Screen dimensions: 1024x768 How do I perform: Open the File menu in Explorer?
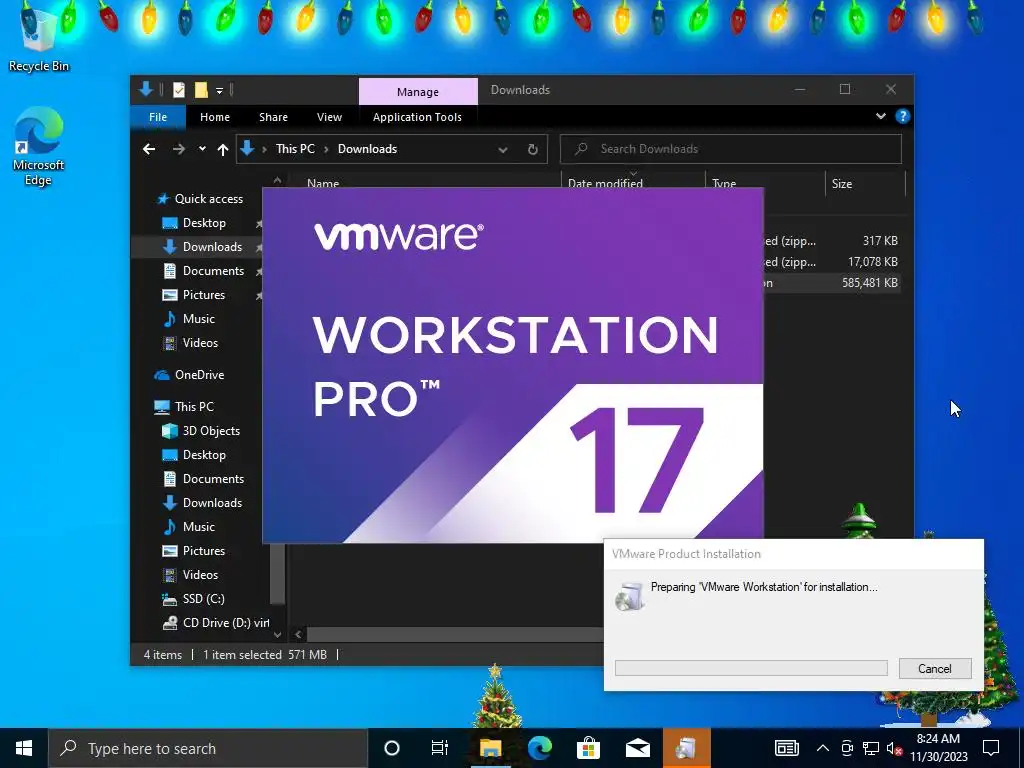tap(158, 117)
